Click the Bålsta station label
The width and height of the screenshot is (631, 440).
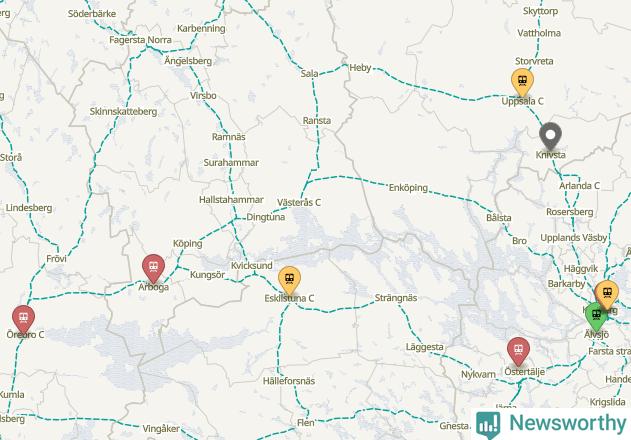coord(499,218)
